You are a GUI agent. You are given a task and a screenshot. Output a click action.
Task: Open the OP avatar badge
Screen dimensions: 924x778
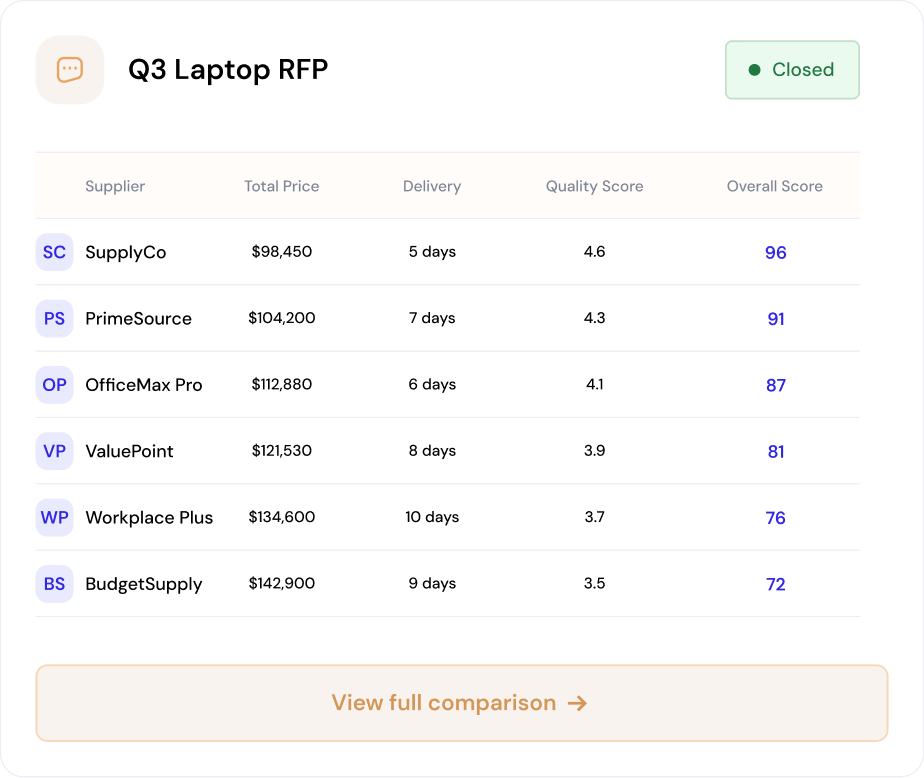(x=54, y=385)
